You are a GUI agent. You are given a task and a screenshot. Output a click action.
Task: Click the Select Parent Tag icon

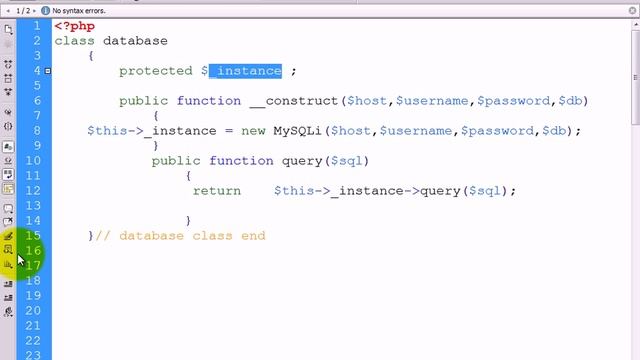tap(8, 112)
